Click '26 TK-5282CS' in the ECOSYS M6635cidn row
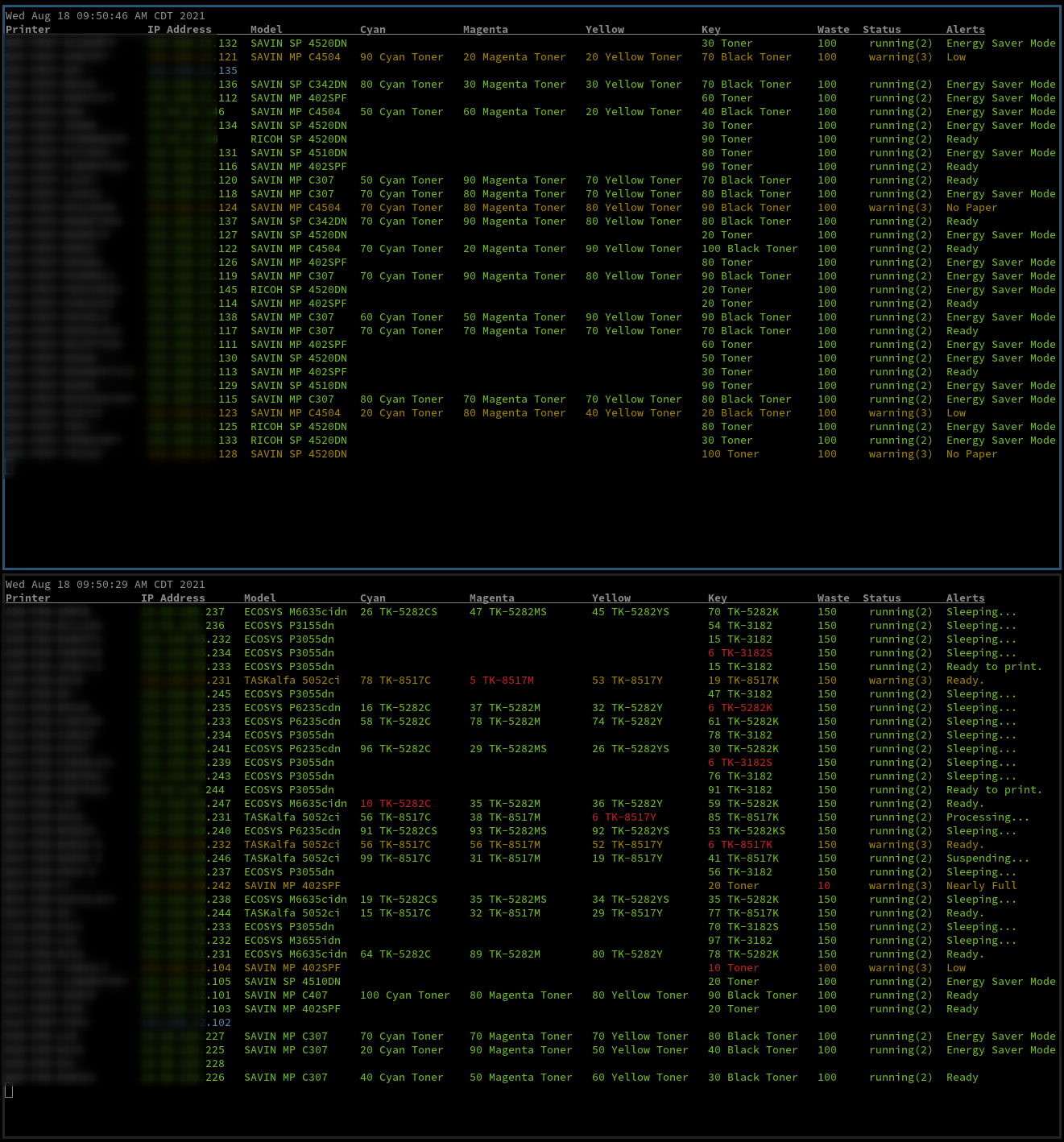1064x1142 pixels. 399,612
